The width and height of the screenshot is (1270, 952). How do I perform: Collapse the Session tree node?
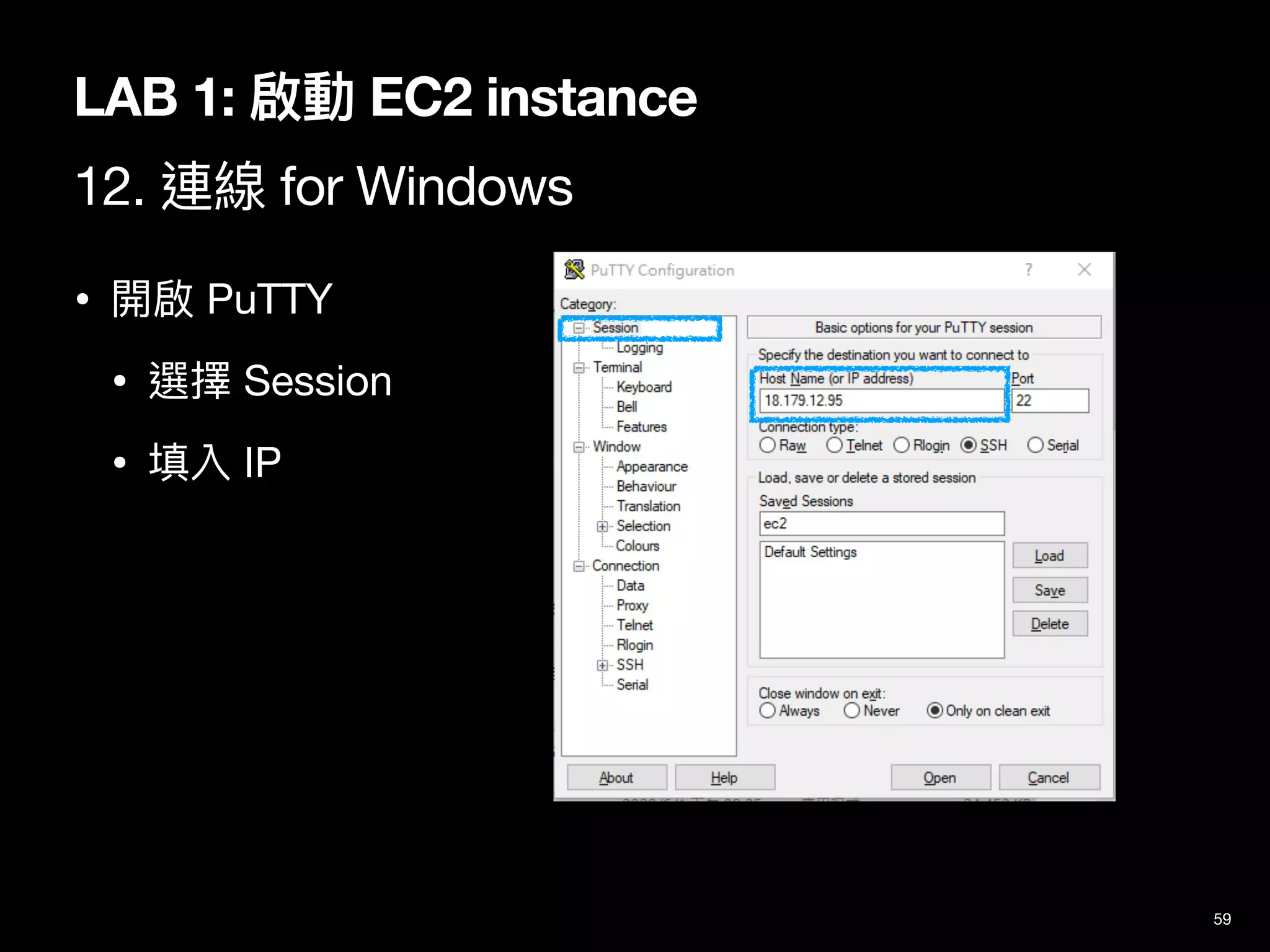[579, 328]
